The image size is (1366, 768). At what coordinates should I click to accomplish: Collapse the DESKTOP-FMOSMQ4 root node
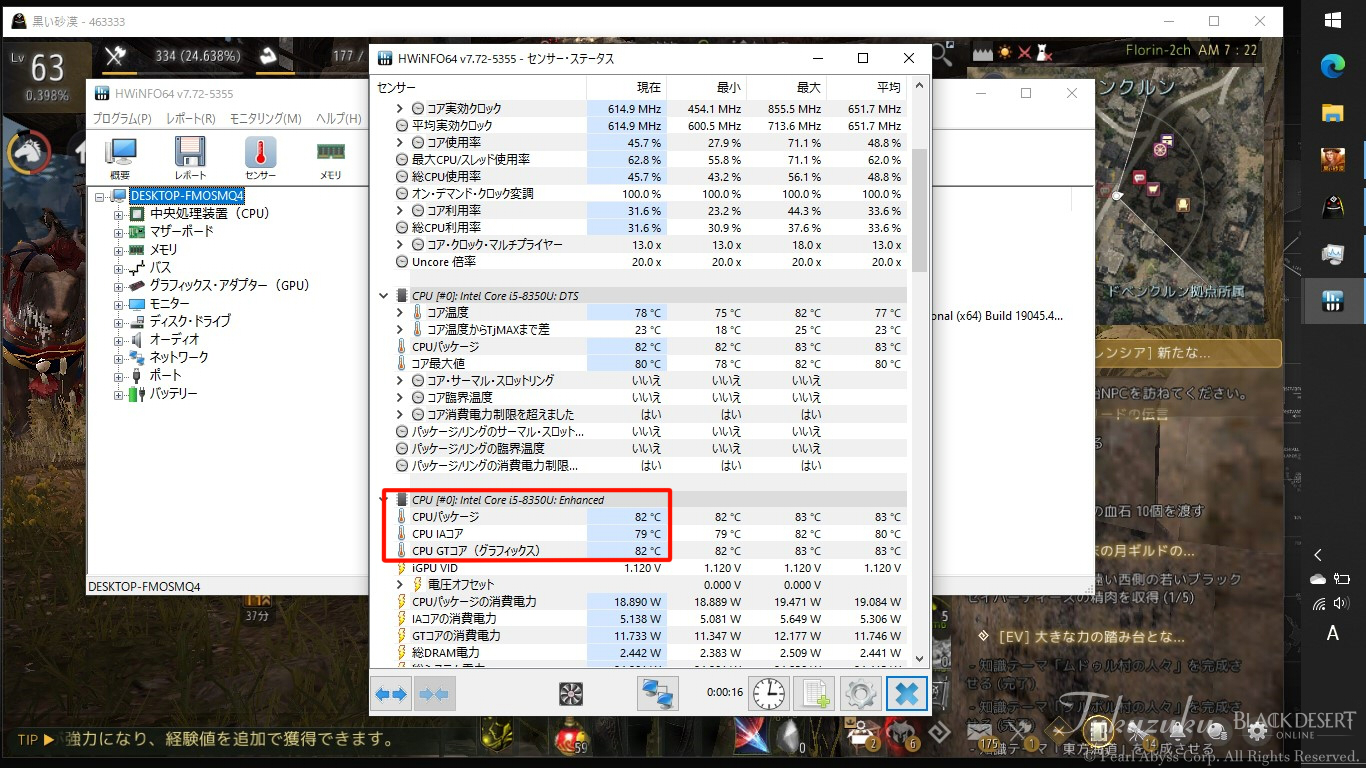100,196
